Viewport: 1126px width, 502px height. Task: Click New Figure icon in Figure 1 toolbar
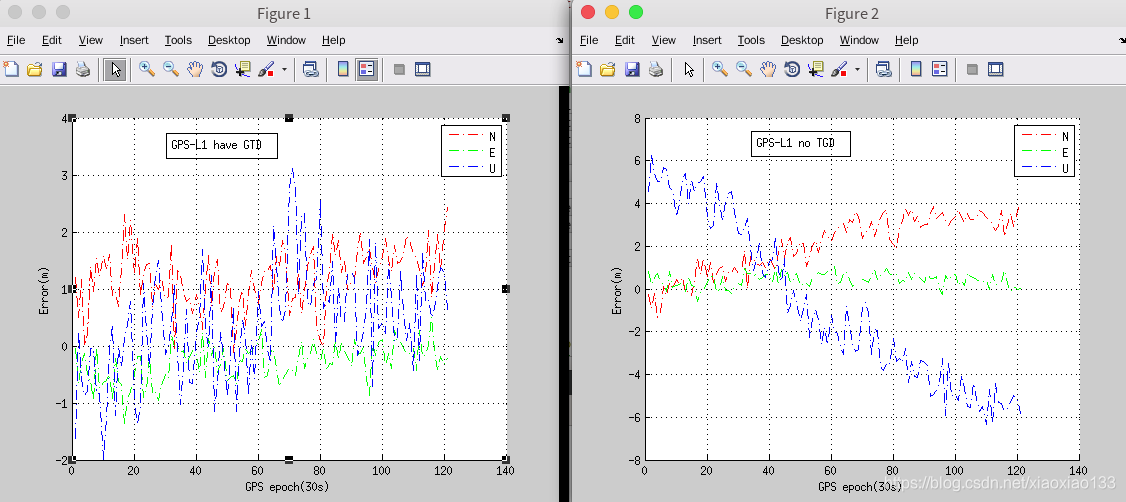coord(11,69)
